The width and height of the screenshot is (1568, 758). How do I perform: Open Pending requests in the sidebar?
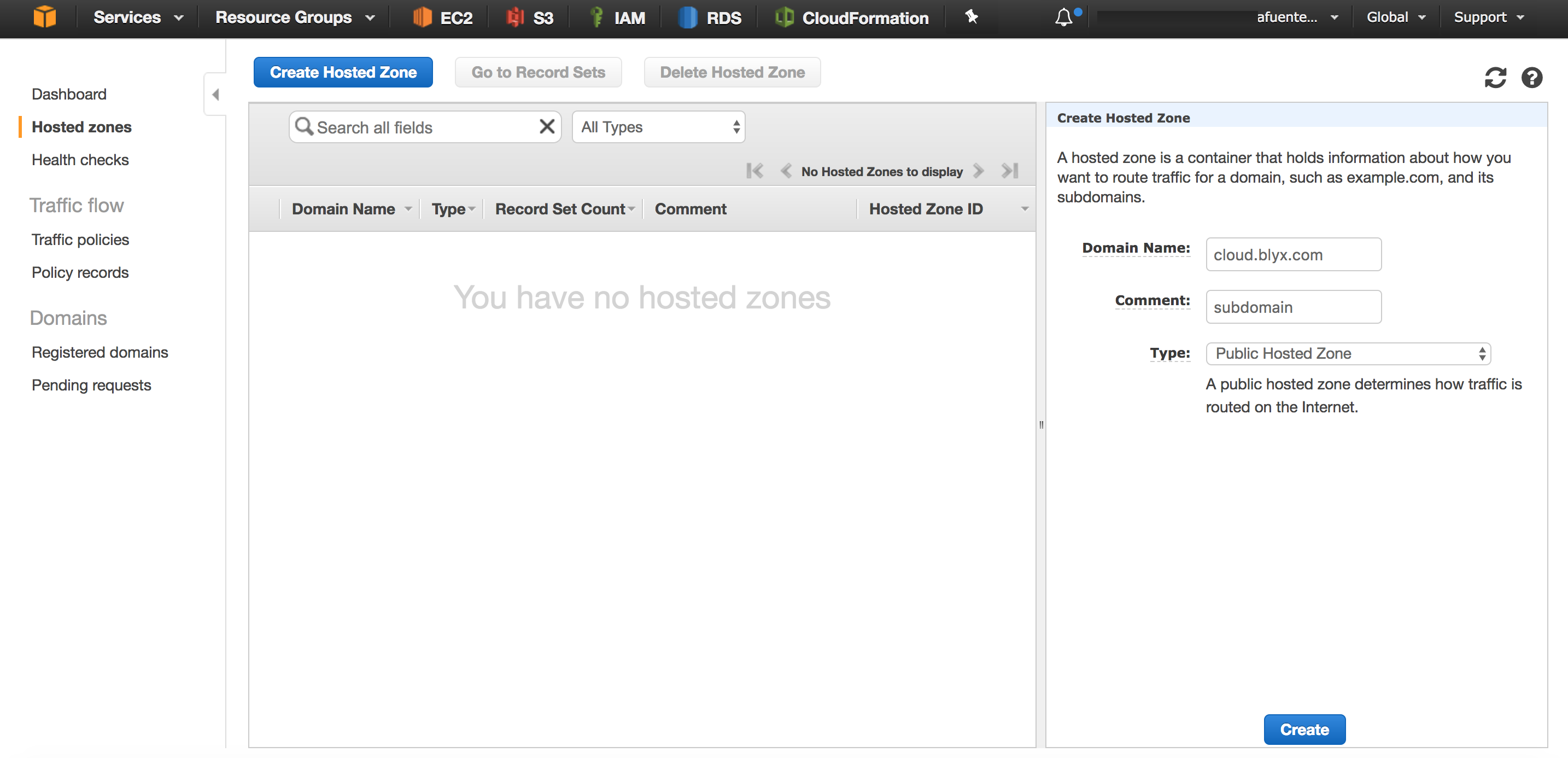(91, 386)
